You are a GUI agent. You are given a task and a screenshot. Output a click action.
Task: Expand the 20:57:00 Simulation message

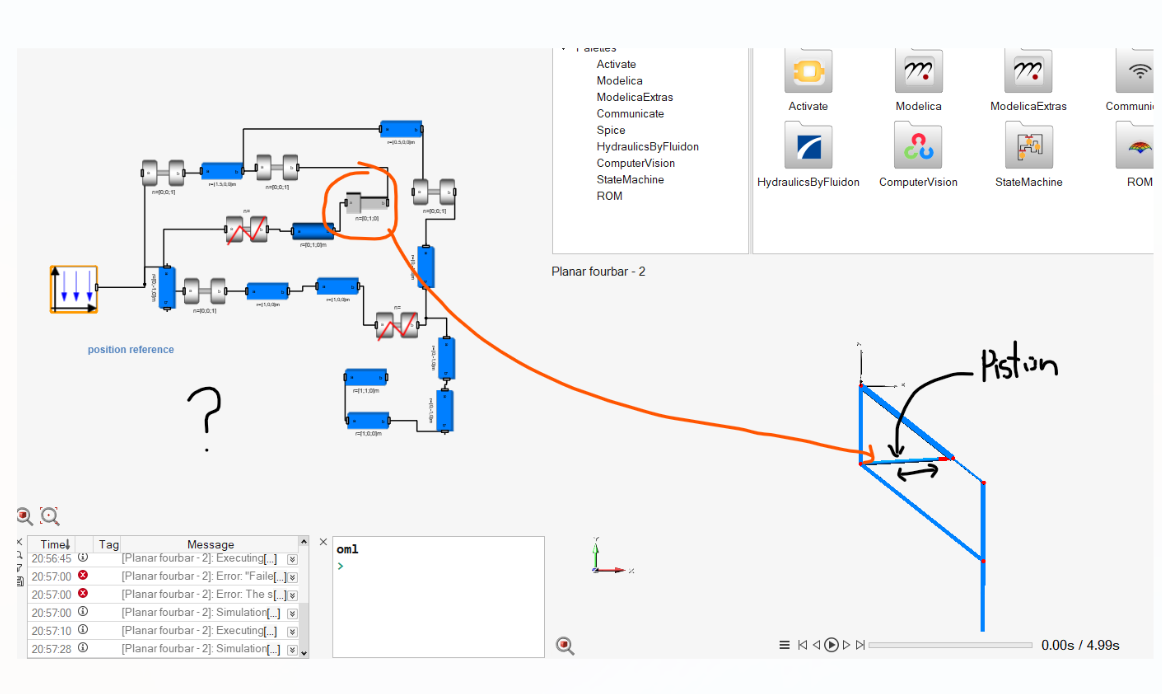coord(292,613)
